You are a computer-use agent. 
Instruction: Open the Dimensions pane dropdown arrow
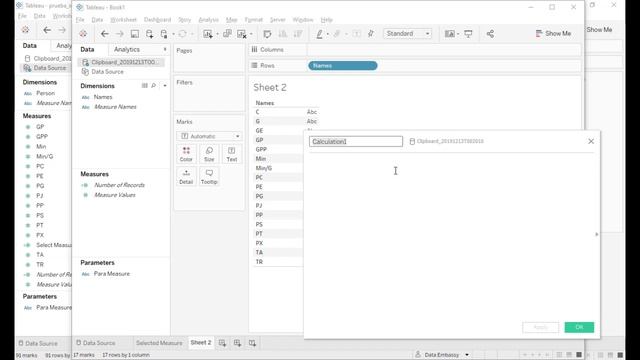[x=165, y=86]
